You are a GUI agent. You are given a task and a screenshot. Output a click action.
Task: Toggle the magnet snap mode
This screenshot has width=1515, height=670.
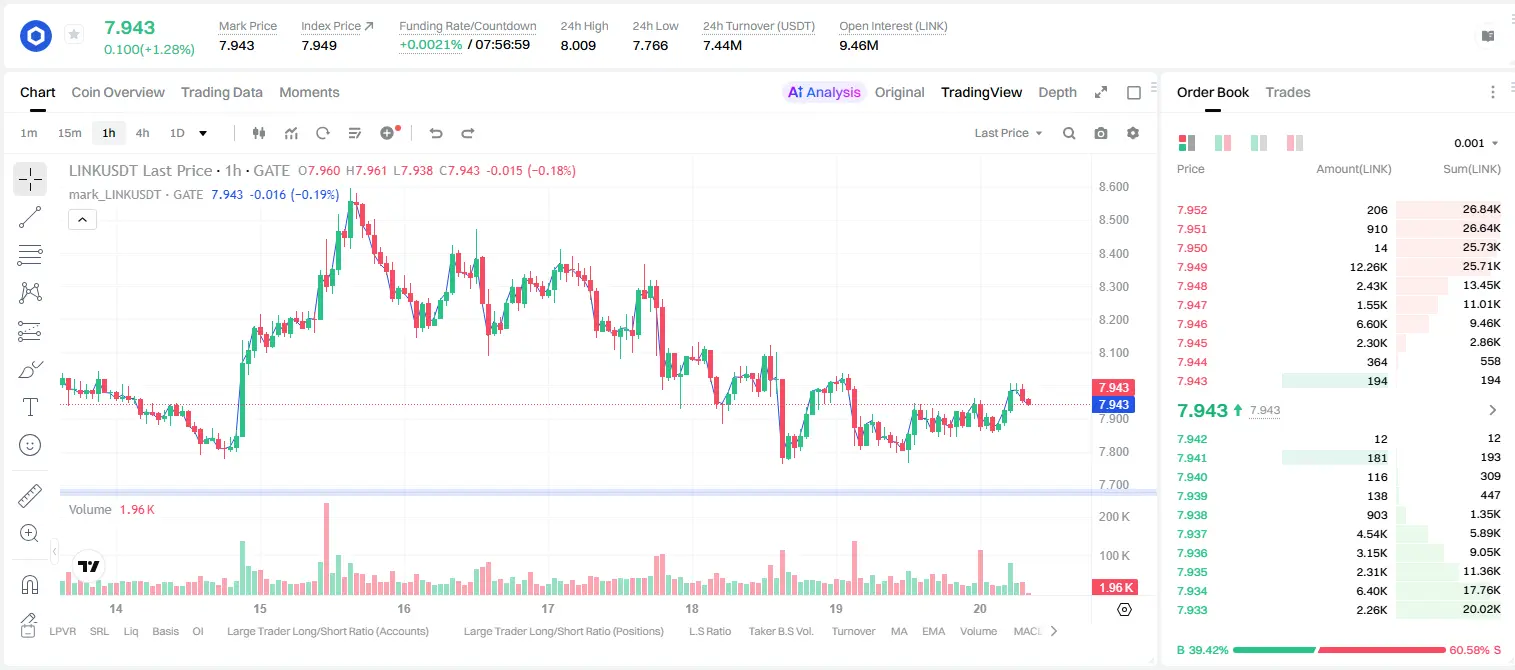[x=30, y=584]
